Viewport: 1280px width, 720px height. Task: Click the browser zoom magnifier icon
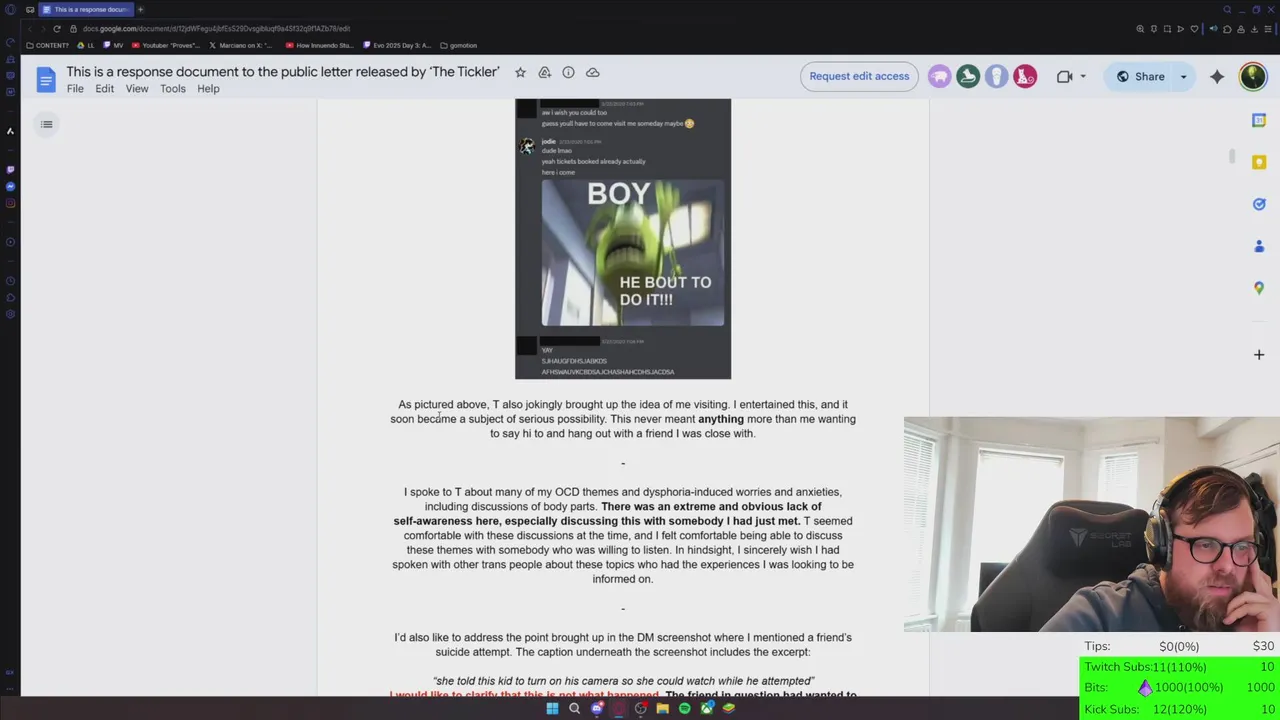(1140, 29)
